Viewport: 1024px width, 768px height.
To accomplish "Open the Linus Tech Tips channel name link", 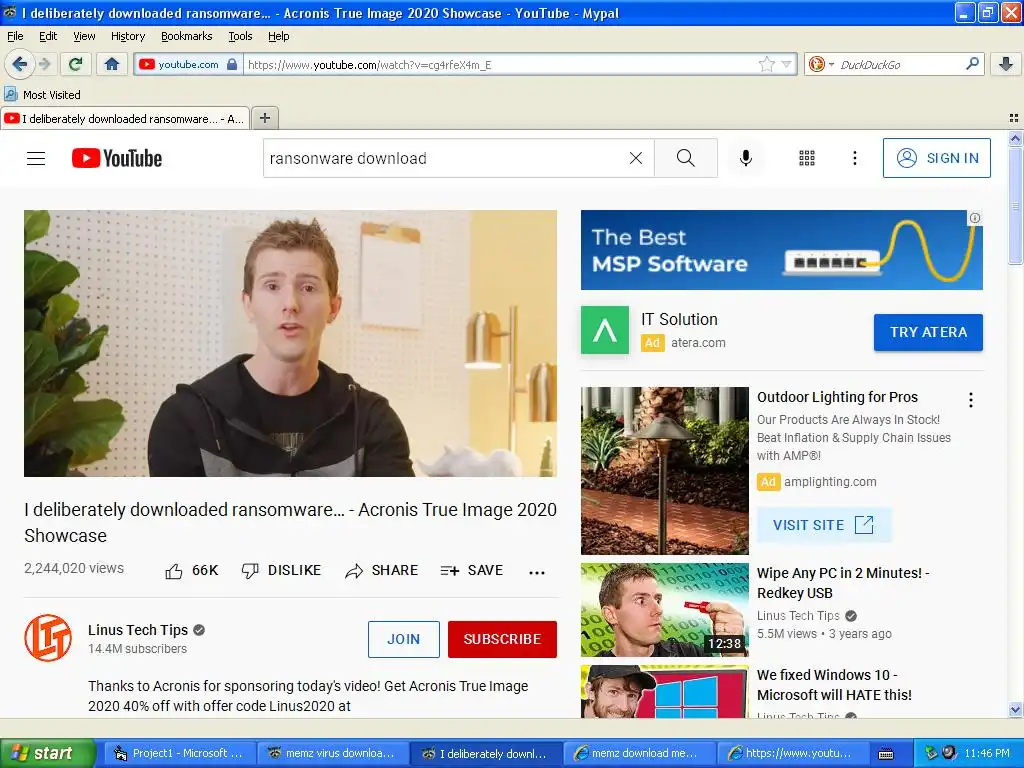I will tap(138, 630).
